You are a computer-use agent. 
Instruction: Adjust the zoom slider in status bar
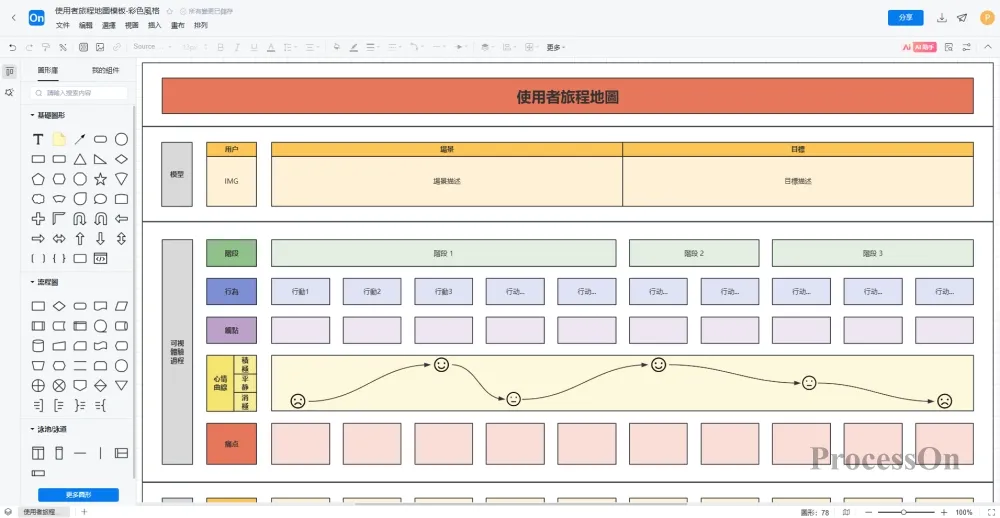(903, 512)
